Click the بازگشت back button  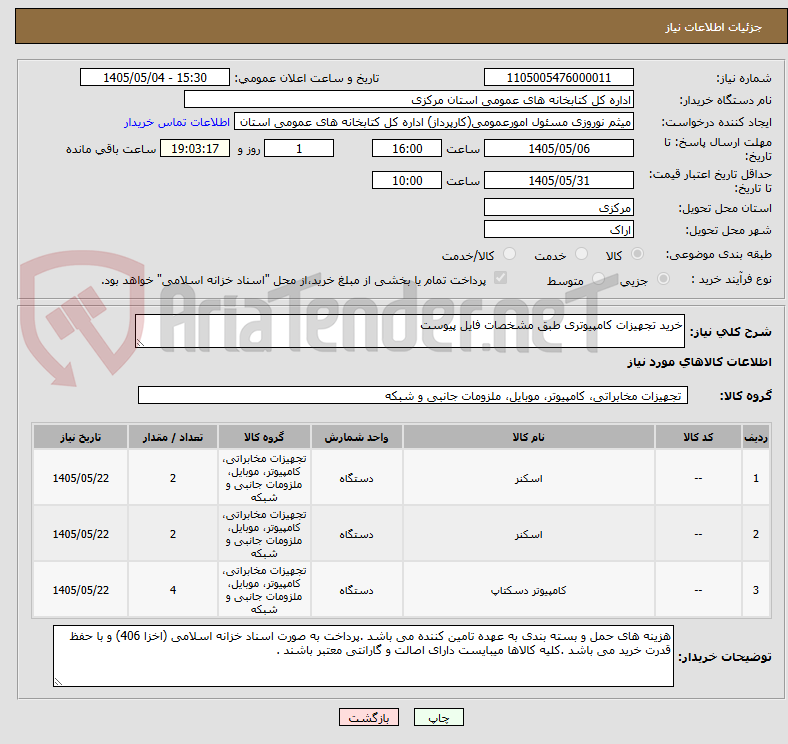(x=369, y=717)
